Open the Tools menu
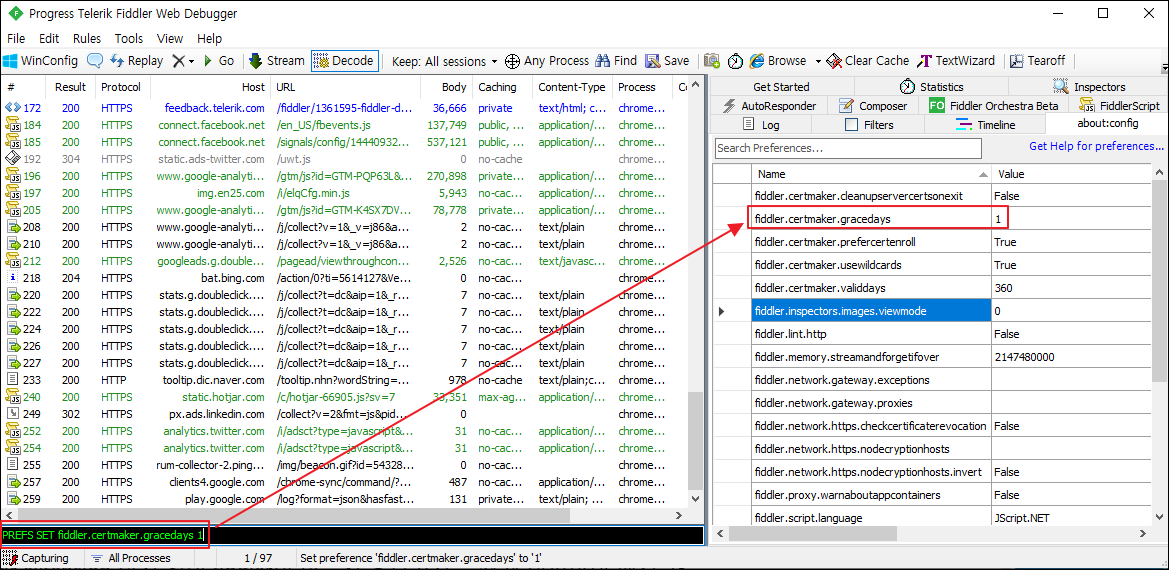The image size is (1169, 570). tap(128, 39)
